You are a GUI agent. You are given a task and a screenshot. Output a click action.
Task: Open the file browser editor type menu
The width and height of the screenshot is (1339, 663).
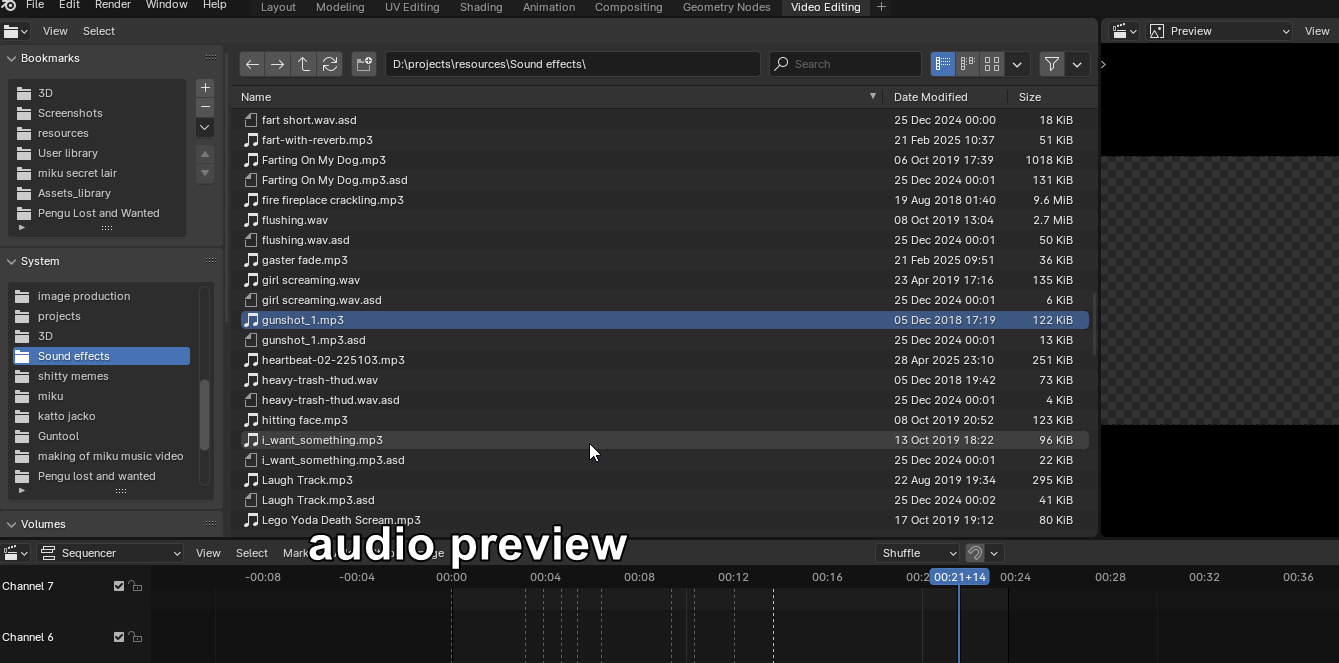(x=16, y=31)
